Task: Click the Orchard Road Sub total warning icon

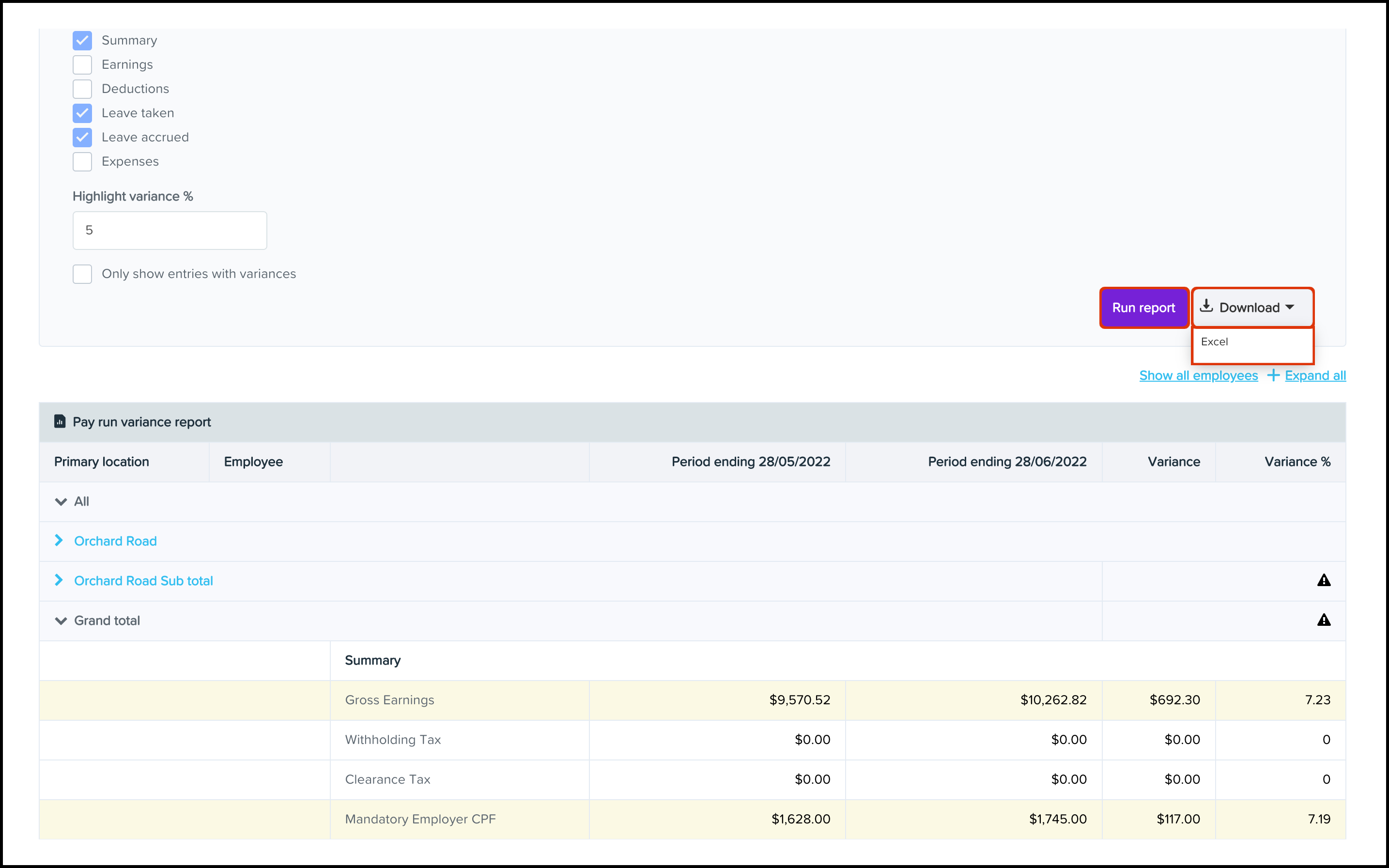Action: coord(1324,580)
